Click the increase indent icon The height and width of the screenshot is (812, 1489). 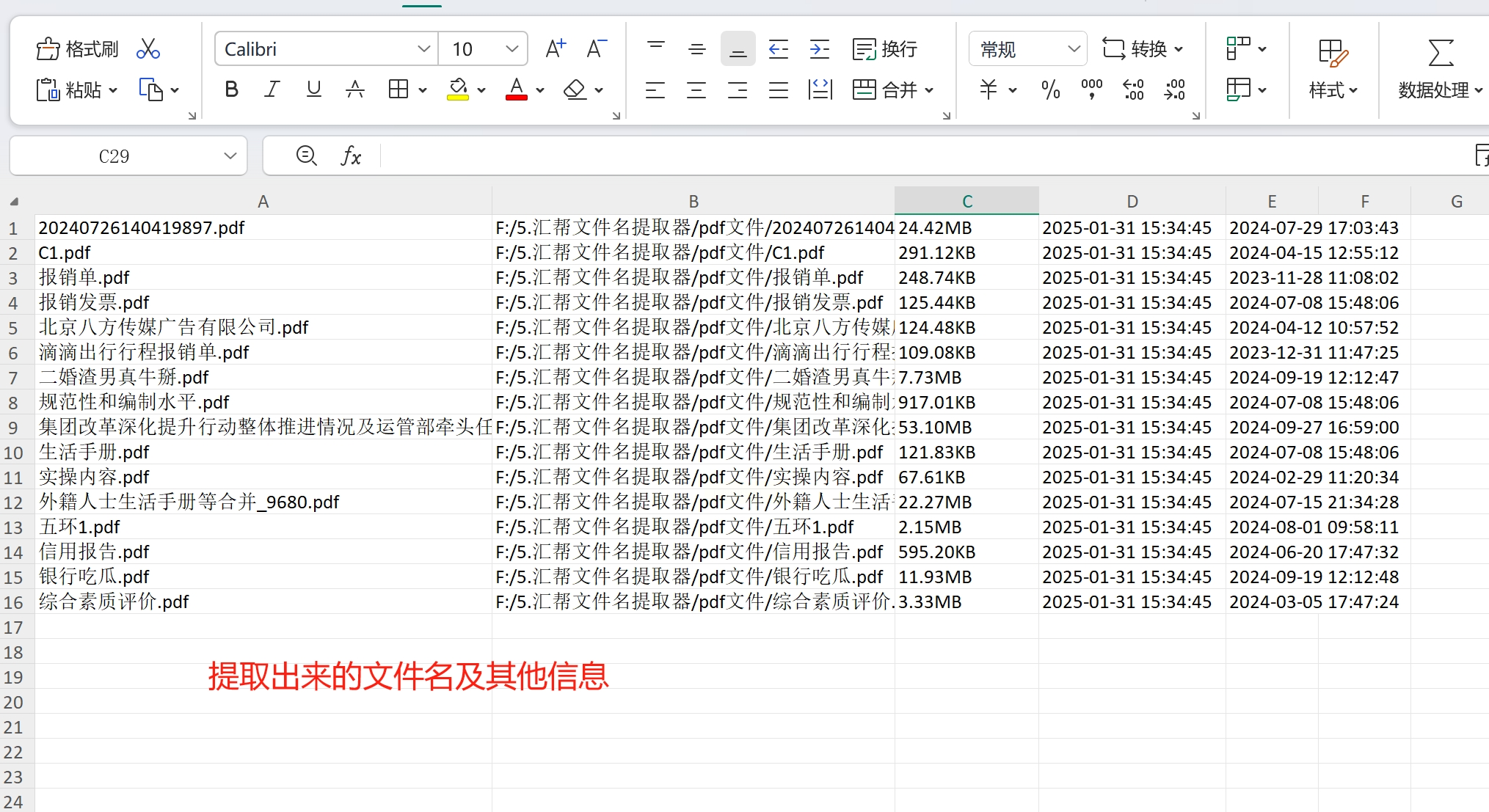pos(819,49)
